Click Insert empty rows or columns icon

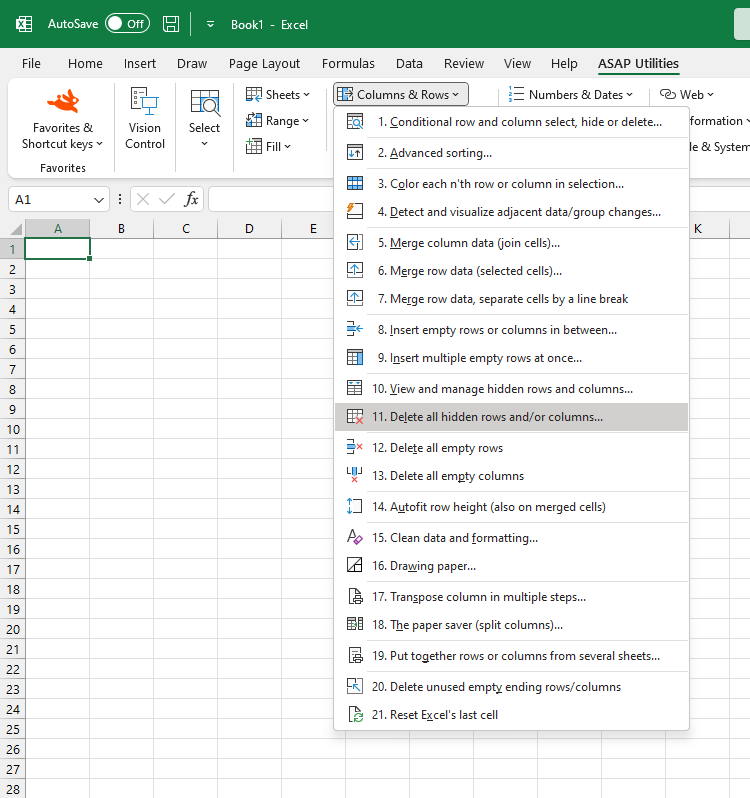(x=355, y=329)
